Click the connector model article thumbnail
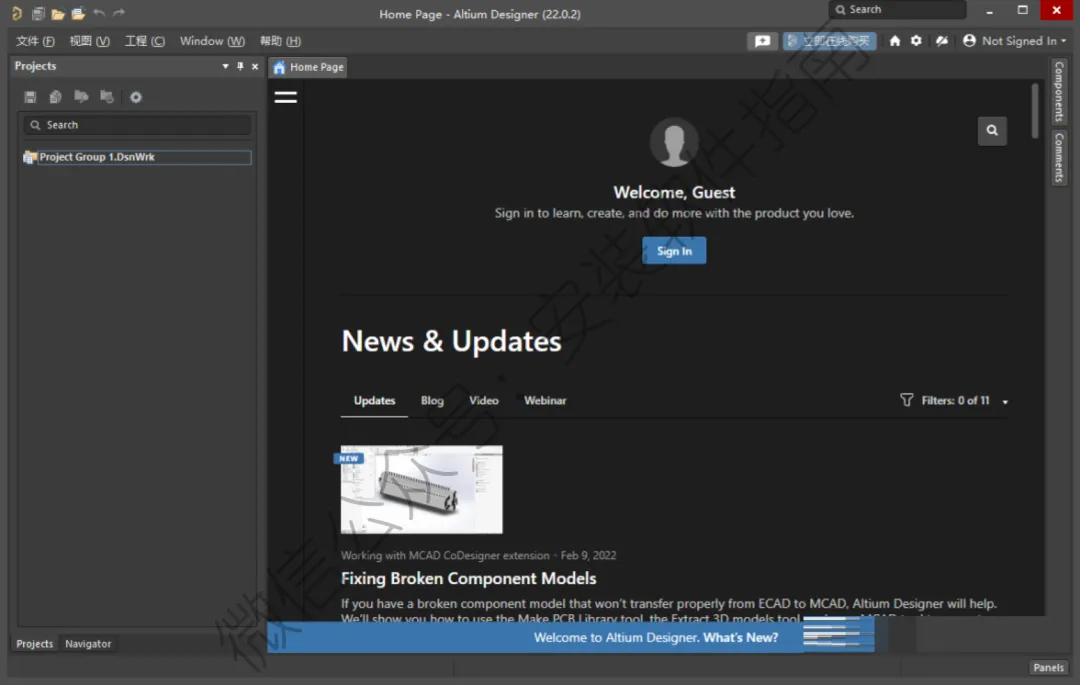1080x685 pixels. pos(422,489)
